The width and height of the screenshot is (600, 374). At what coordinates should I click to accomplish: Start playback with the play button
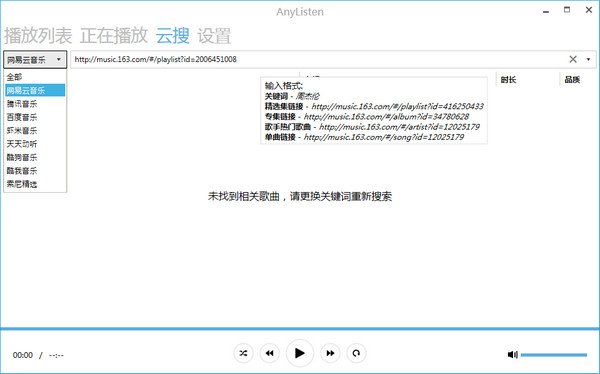point(300,353)
